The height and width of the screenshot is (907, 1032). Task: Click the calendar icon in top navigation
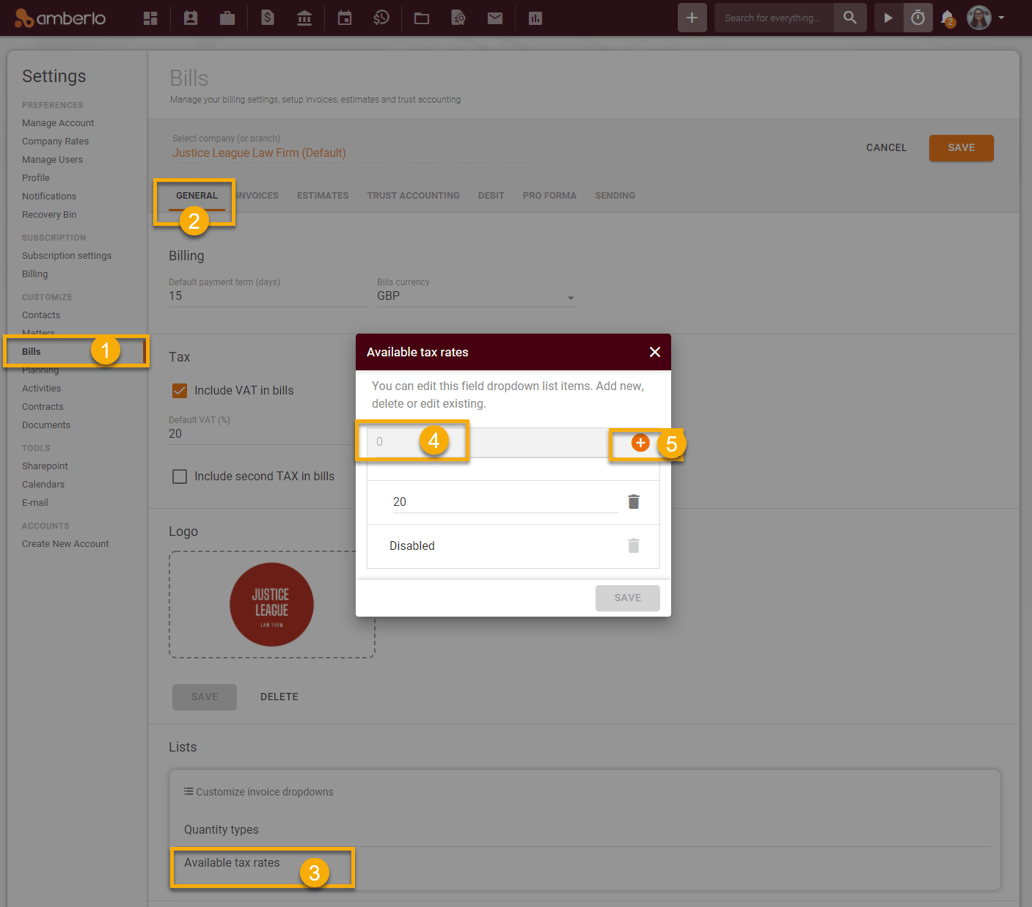point(344,18)
